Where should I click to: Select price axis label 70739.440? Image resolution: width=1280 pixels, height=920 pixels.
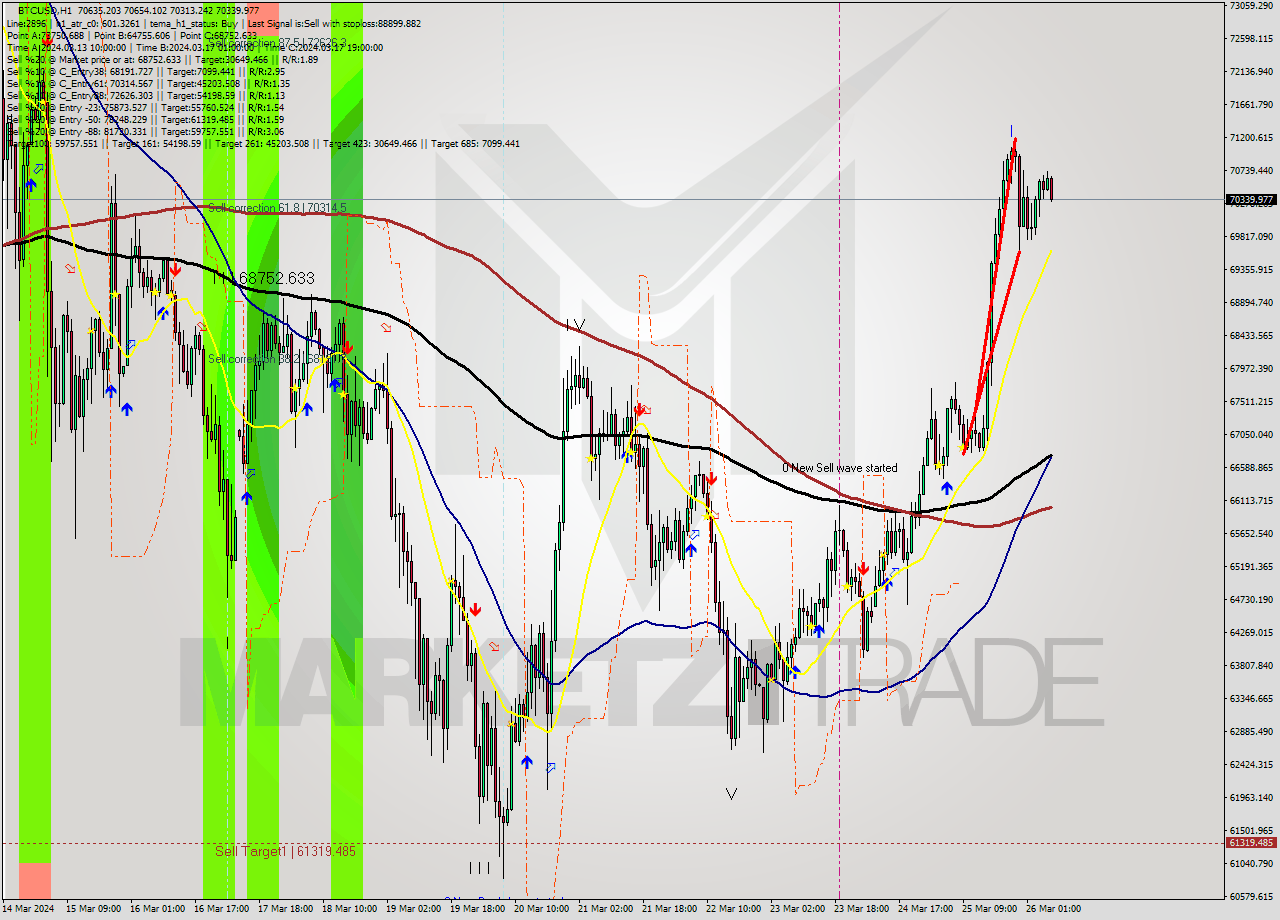point(1250,171)
